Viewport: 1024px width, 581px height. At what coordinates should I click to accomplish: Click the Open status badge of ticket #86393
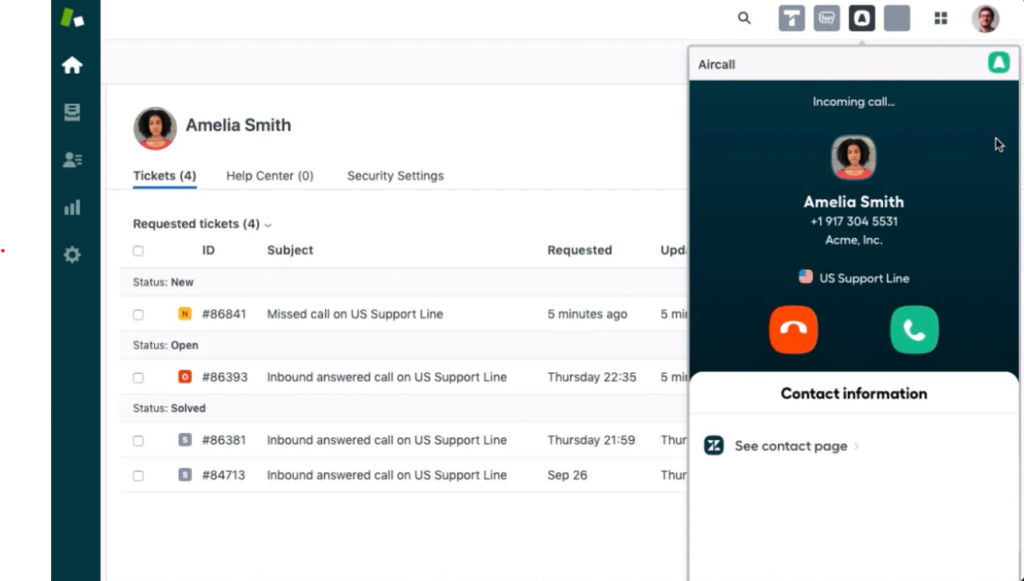(x=185, y=377)
